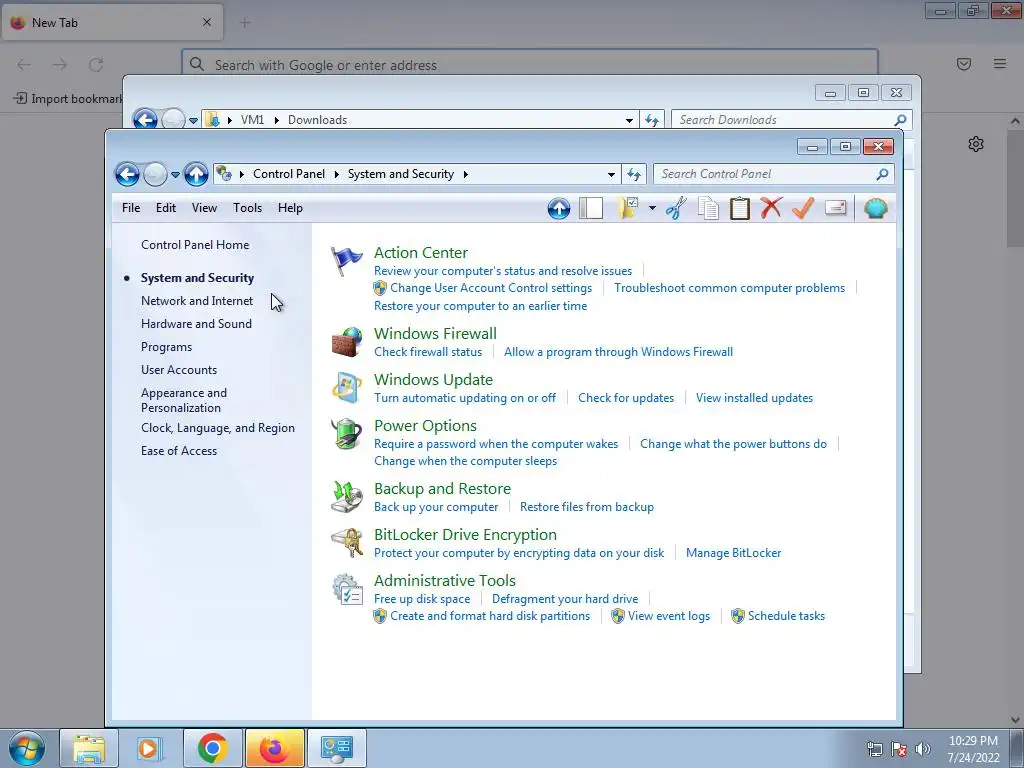The height and width of the screenshot is (768, 1024).
Task: Expand the folder options toolbar dropdown arrow
Action: point(652,208)
